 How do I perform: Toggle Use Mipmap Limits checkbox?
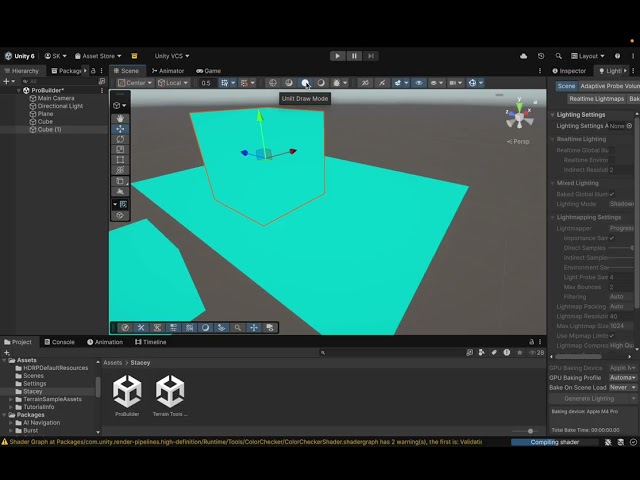click(x=611, y=336)
